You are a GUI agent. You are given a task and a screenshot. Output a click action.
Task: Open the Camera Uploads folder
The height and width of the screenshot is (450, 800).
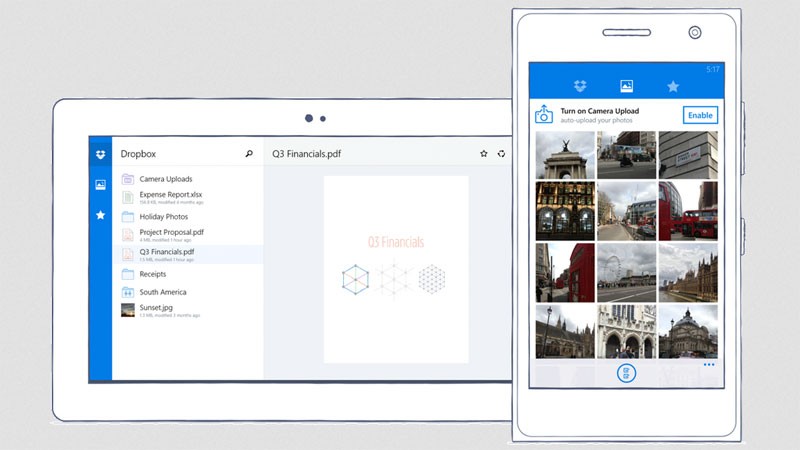(x=165, y=179)
